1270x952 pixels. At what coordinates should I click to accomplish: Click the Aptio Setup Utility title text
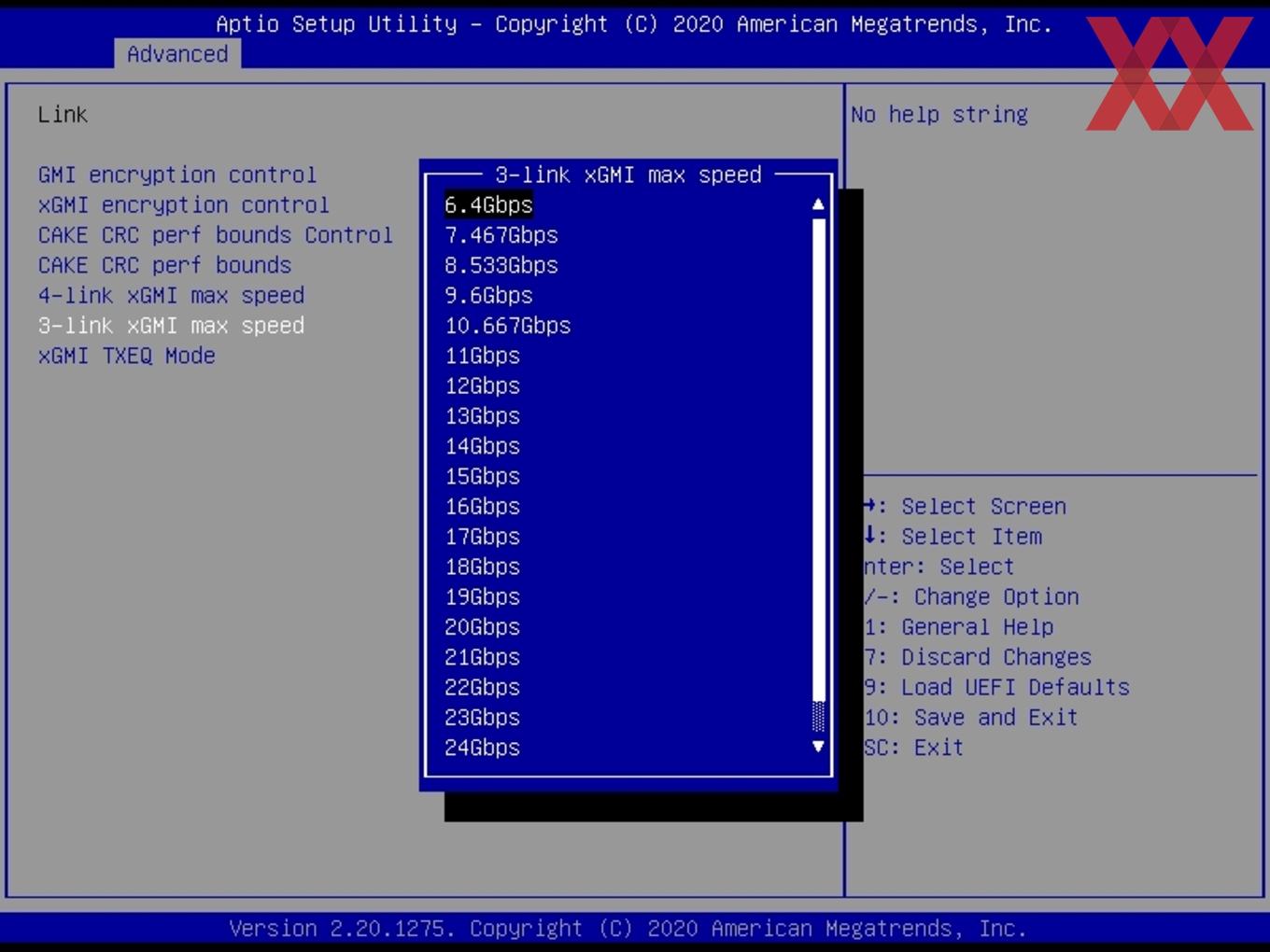point(634,24)
